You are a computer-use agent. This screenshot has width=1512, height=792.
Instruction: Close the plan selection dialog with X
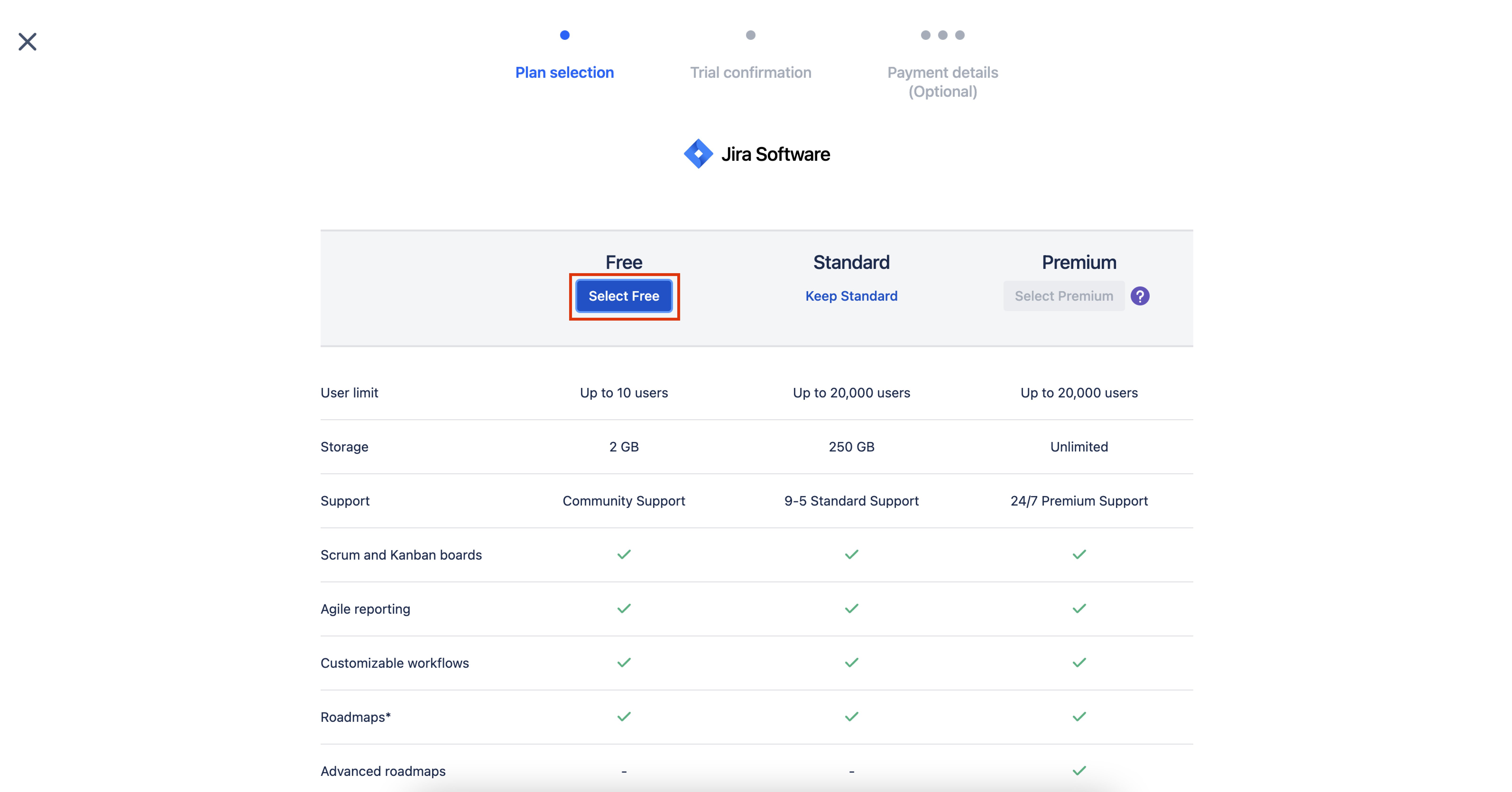tap(28, 42)
